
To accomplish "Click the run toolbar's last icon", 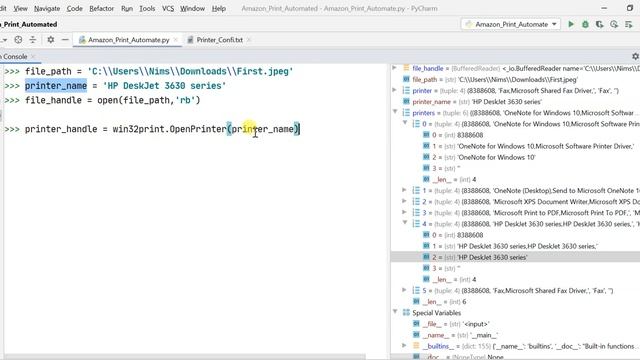I will [x=629, y=24].
